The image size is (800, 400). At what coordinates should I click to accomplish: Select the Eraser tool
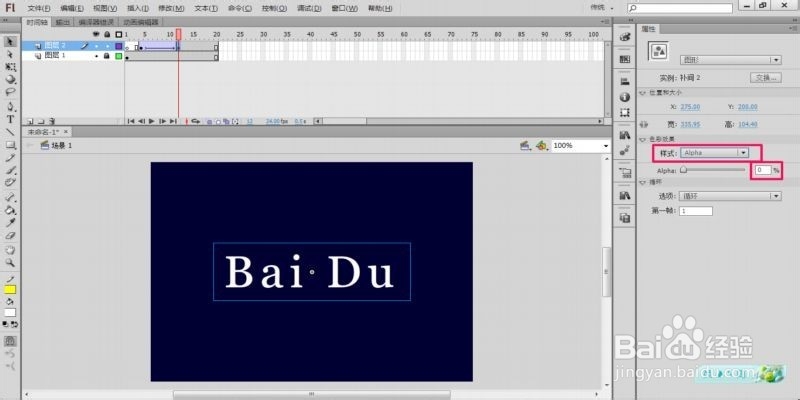click(10, 236)
